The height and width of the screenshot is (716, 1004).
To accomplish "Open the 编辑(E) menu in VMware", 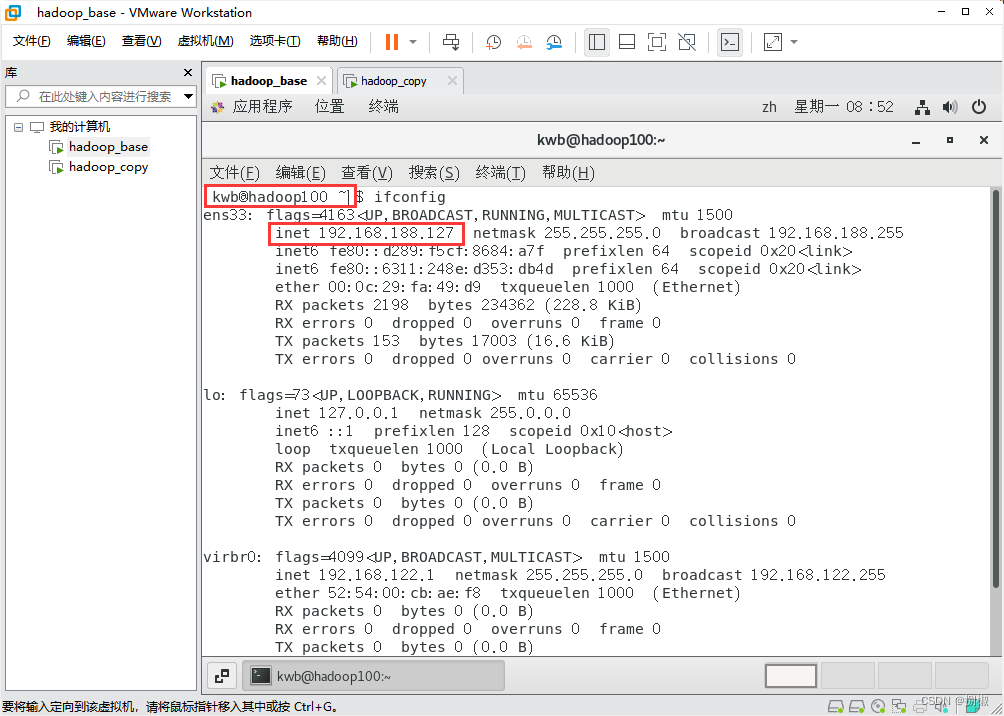I will [x=86, y=41].
